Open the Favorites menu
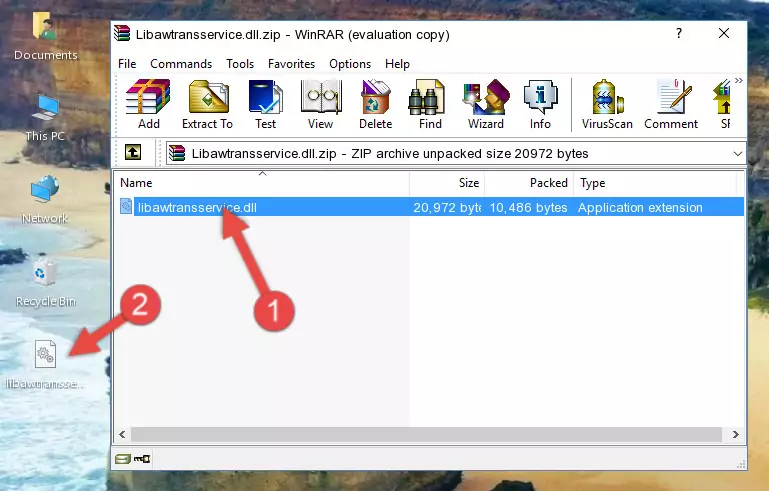Screen dimensions: 769x491 tap(291, 64)
